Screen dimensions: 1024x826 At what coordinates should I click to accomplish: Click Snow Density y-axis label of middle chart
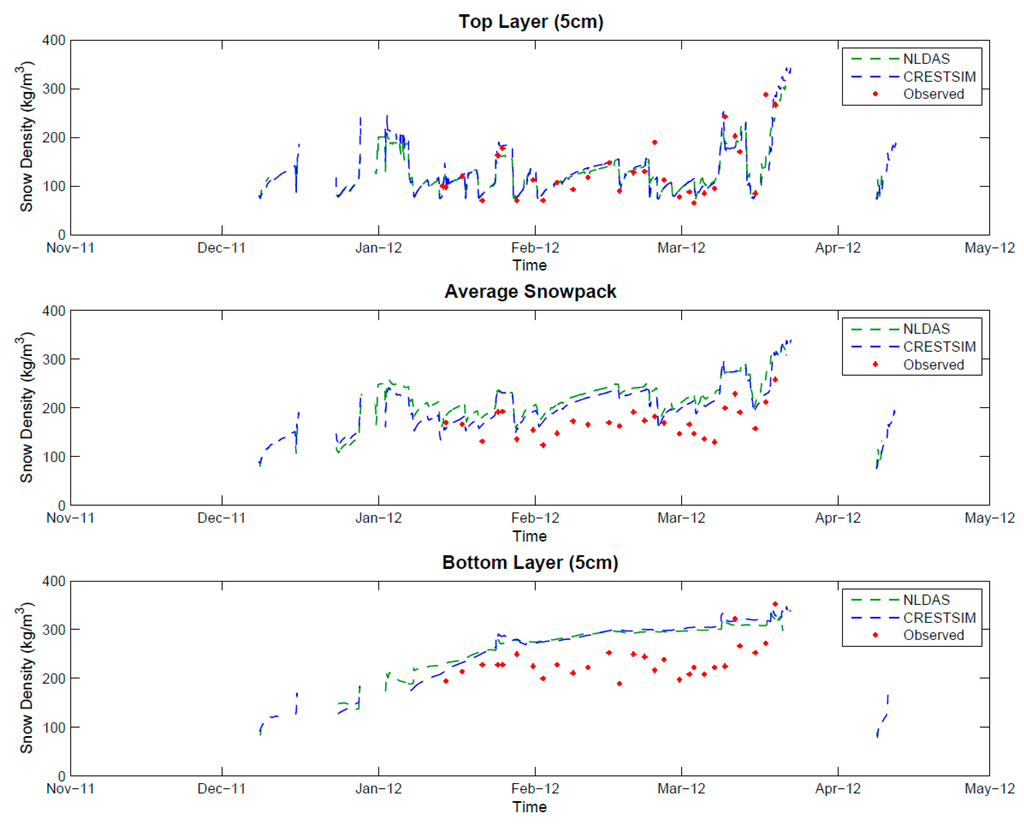pyautogui.click(x=29, y=408)
